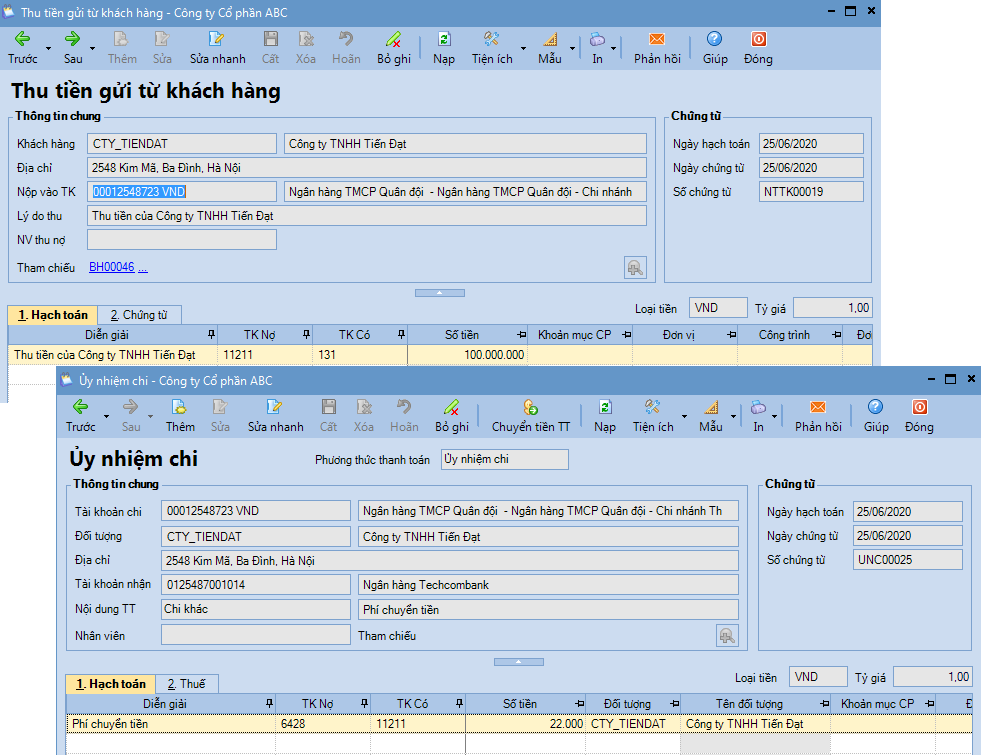Viewport: 982px width, 755px height.
Task: Collapse header panel in Ủy nhiệm chi window
Action: (519, 662)
